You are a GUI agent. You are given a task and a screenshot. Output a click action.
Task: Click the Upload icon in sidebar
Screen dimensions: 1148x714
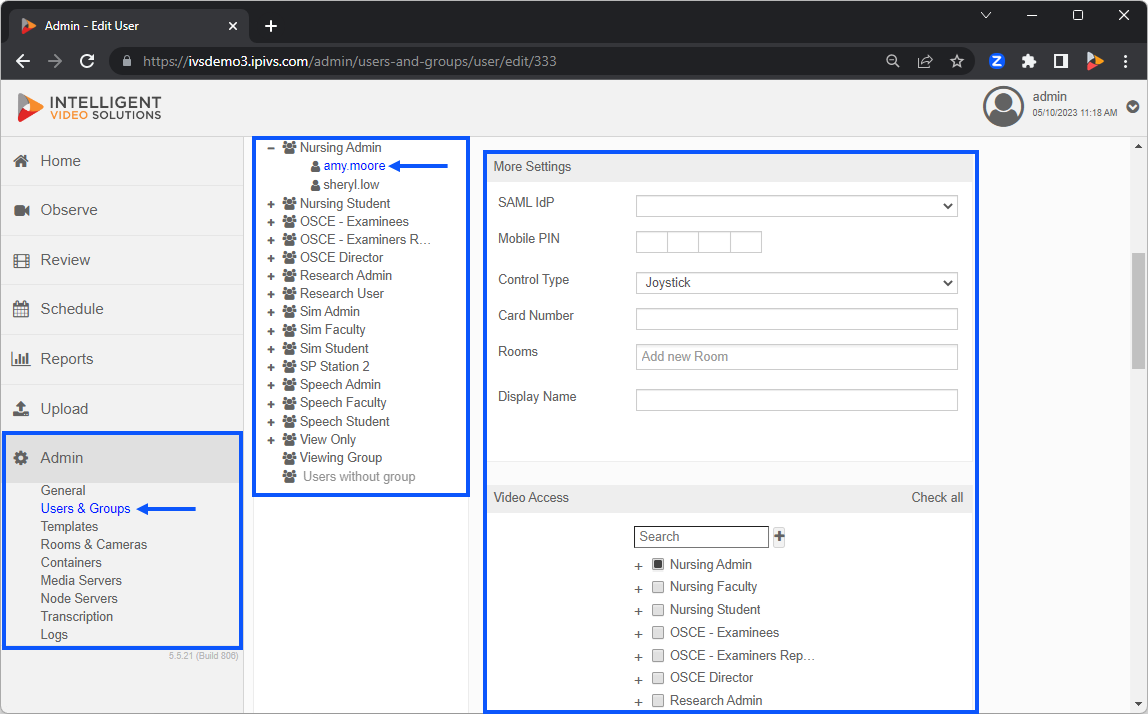click(21, 409)
